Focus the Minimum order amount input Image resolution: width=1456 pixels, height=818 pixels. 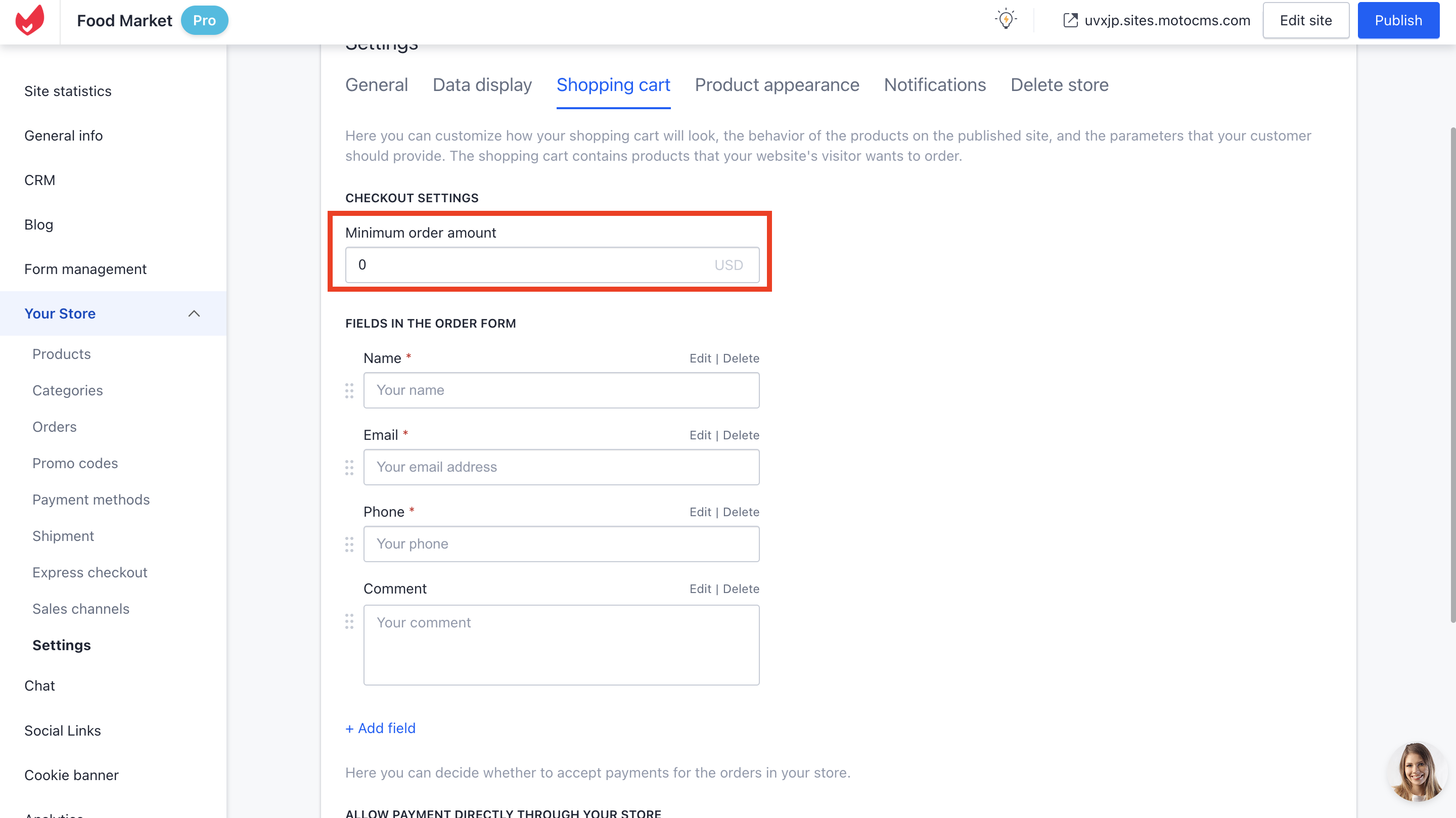coord(552,265)
